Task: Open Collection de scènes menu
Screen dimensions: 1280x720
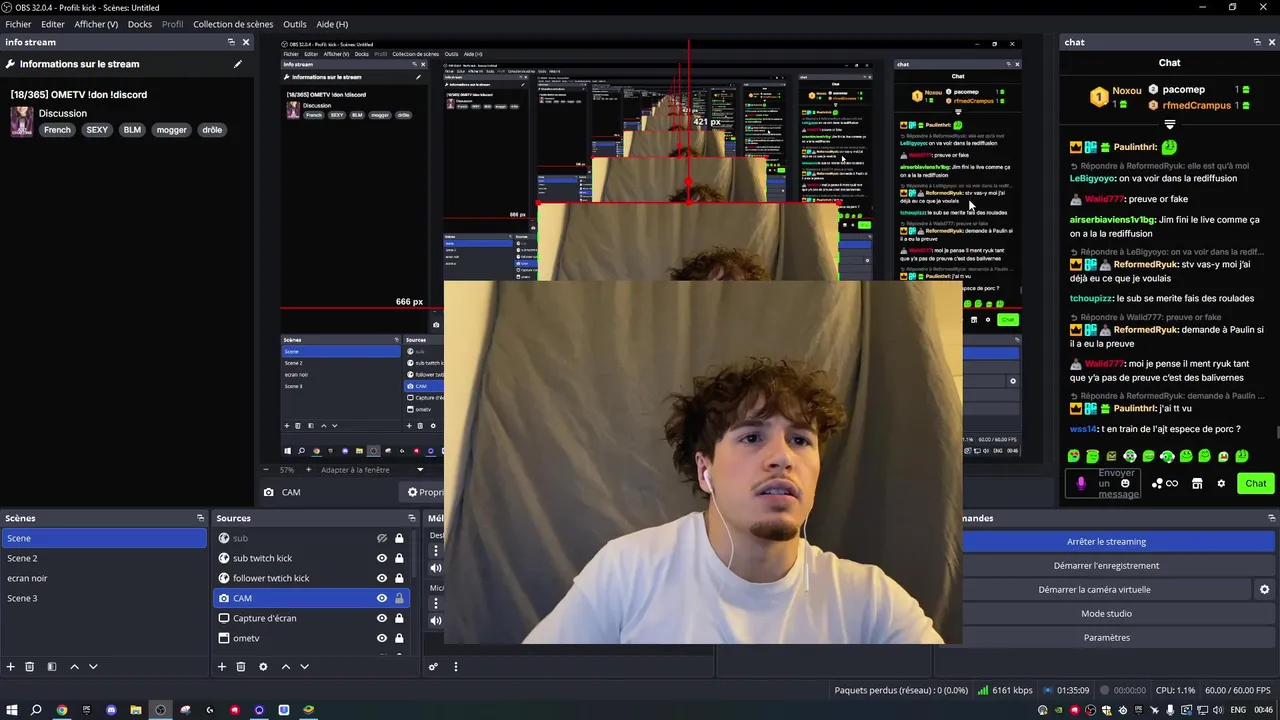Action: point(233,24)
